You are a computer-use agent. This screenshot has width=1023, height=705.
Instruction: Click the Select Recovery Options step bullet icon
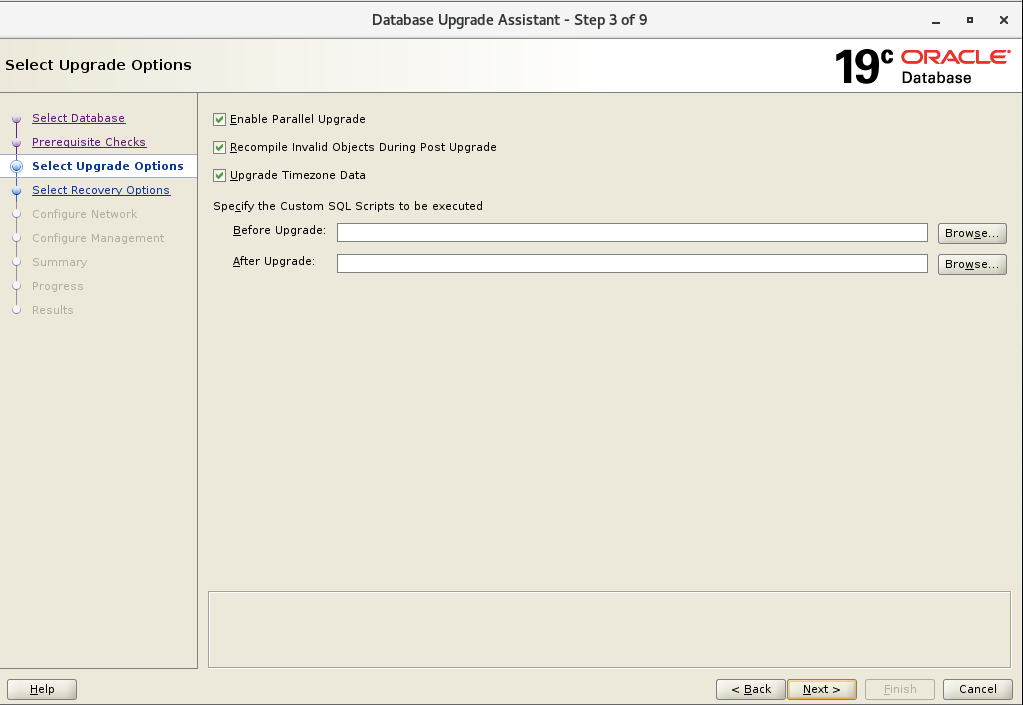tap(17, 190)
